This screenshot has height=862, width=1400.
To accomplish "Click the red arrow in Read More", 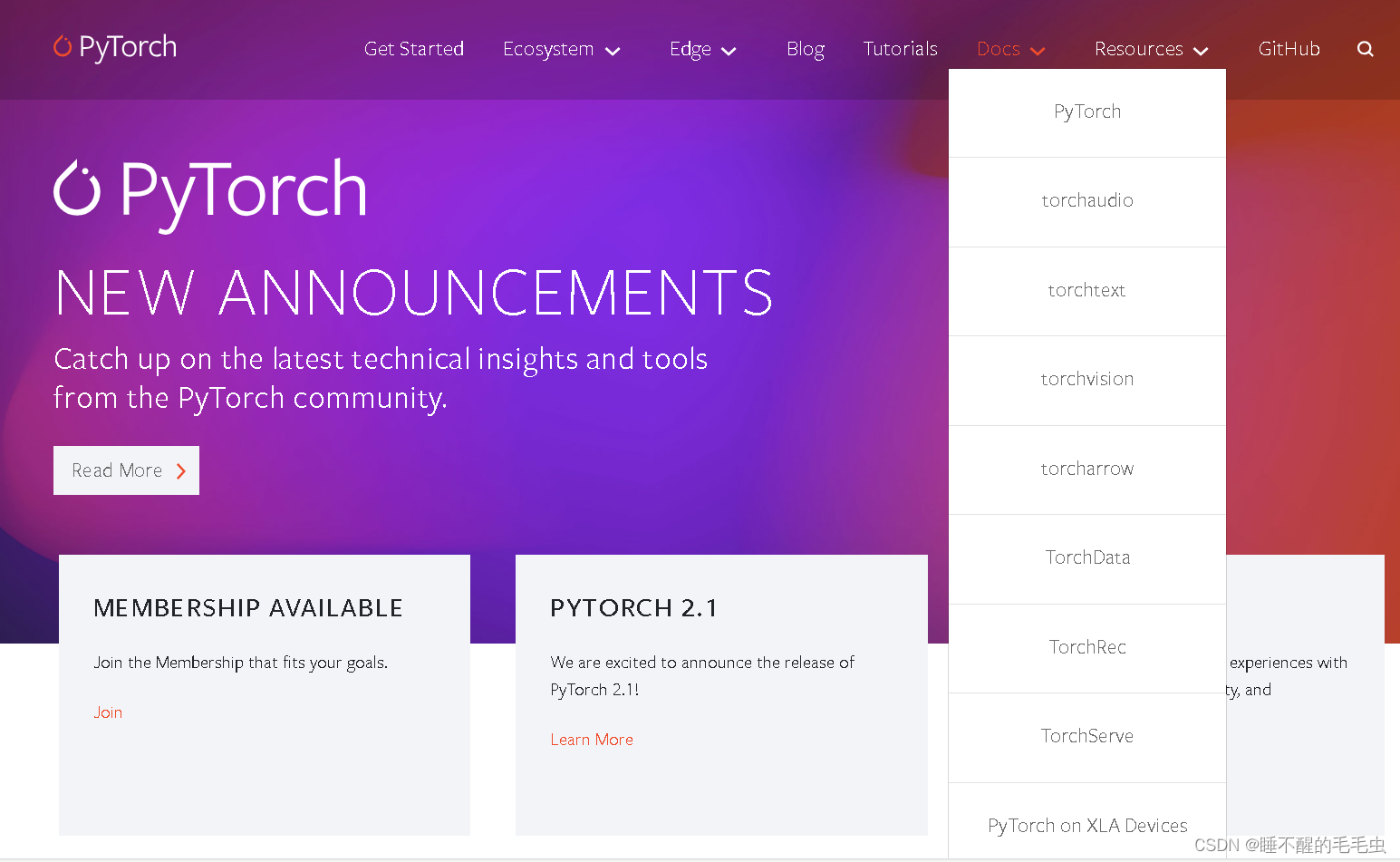I will tap(181, 471).
